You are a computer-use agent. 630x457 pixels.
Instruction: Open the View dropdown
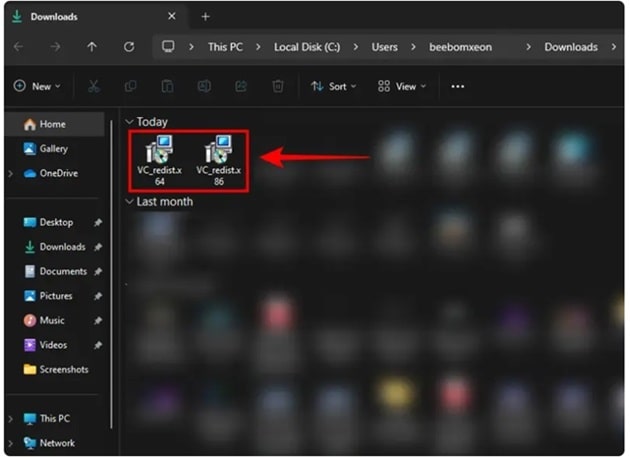pyautogui.click(x=401, y=87)
